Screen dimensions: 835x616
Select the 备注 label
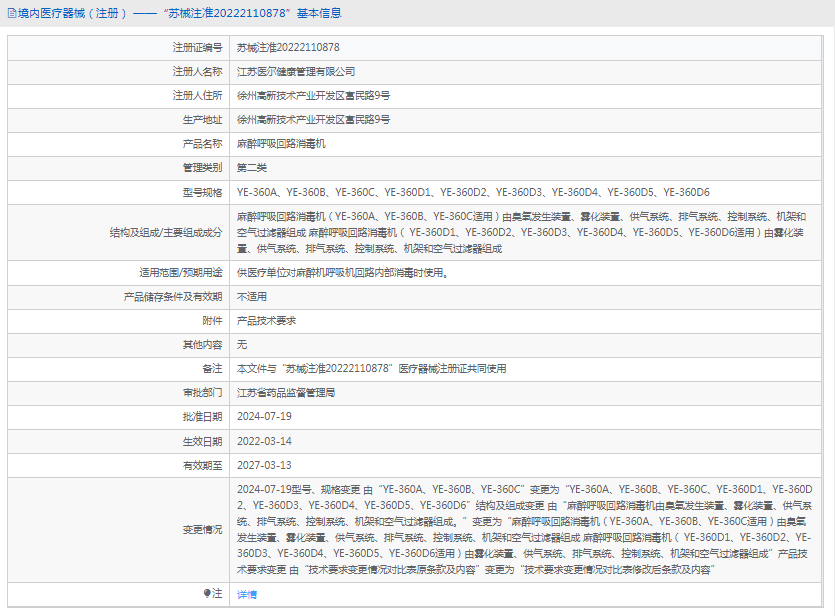tap(212, 368)
